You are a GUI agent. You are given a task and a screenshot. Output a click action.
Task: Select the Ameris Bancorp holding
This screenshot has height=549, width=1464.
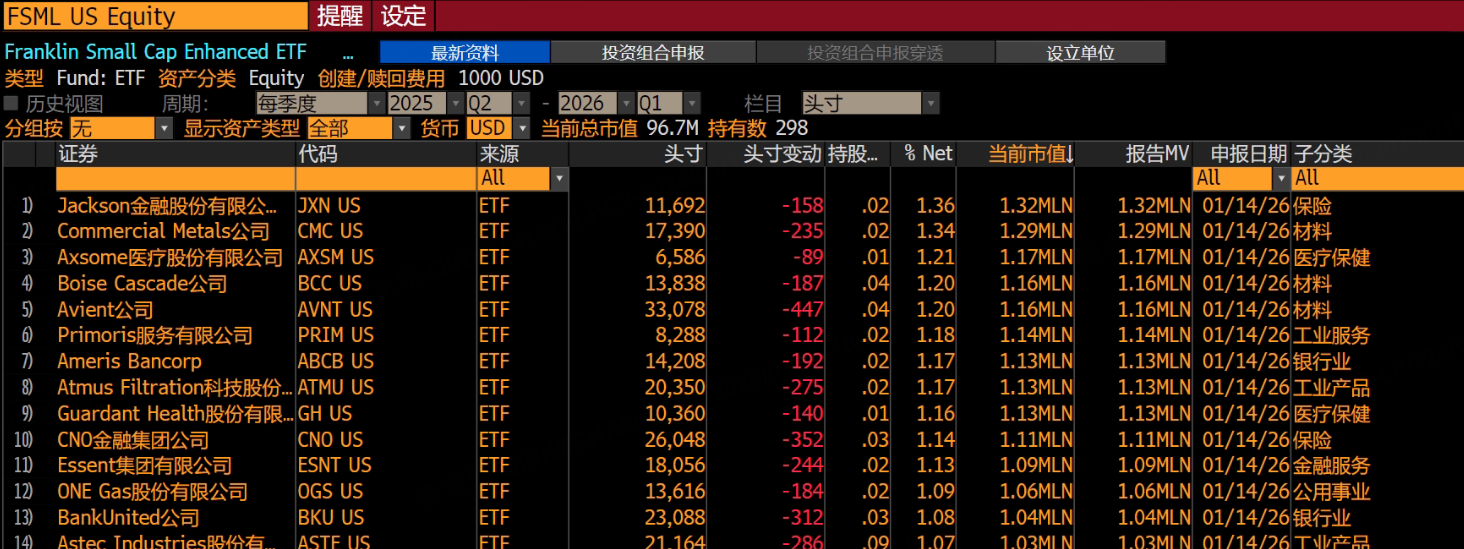129,362
